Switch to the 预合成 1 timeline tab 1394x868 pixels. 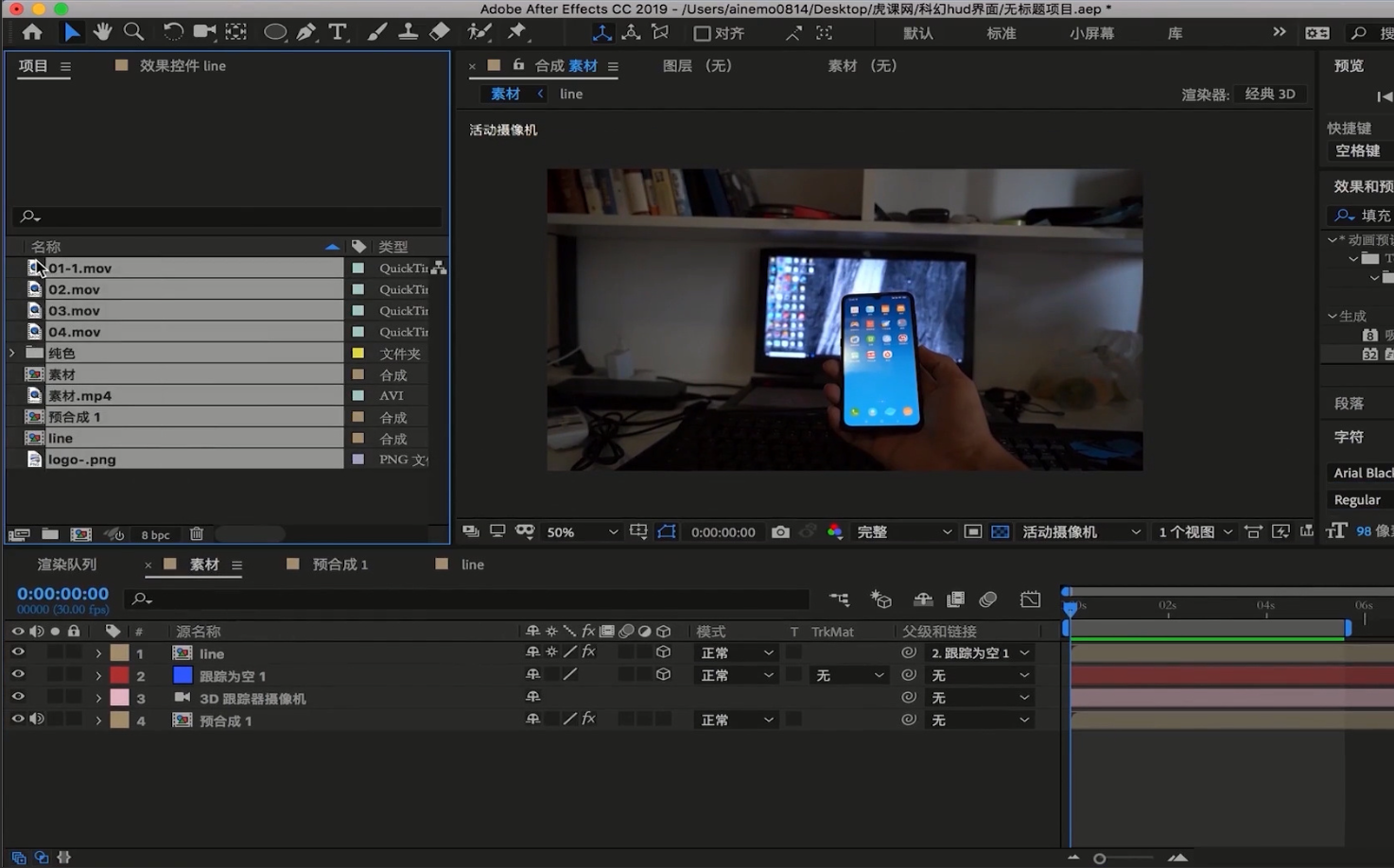click(340, 564)
